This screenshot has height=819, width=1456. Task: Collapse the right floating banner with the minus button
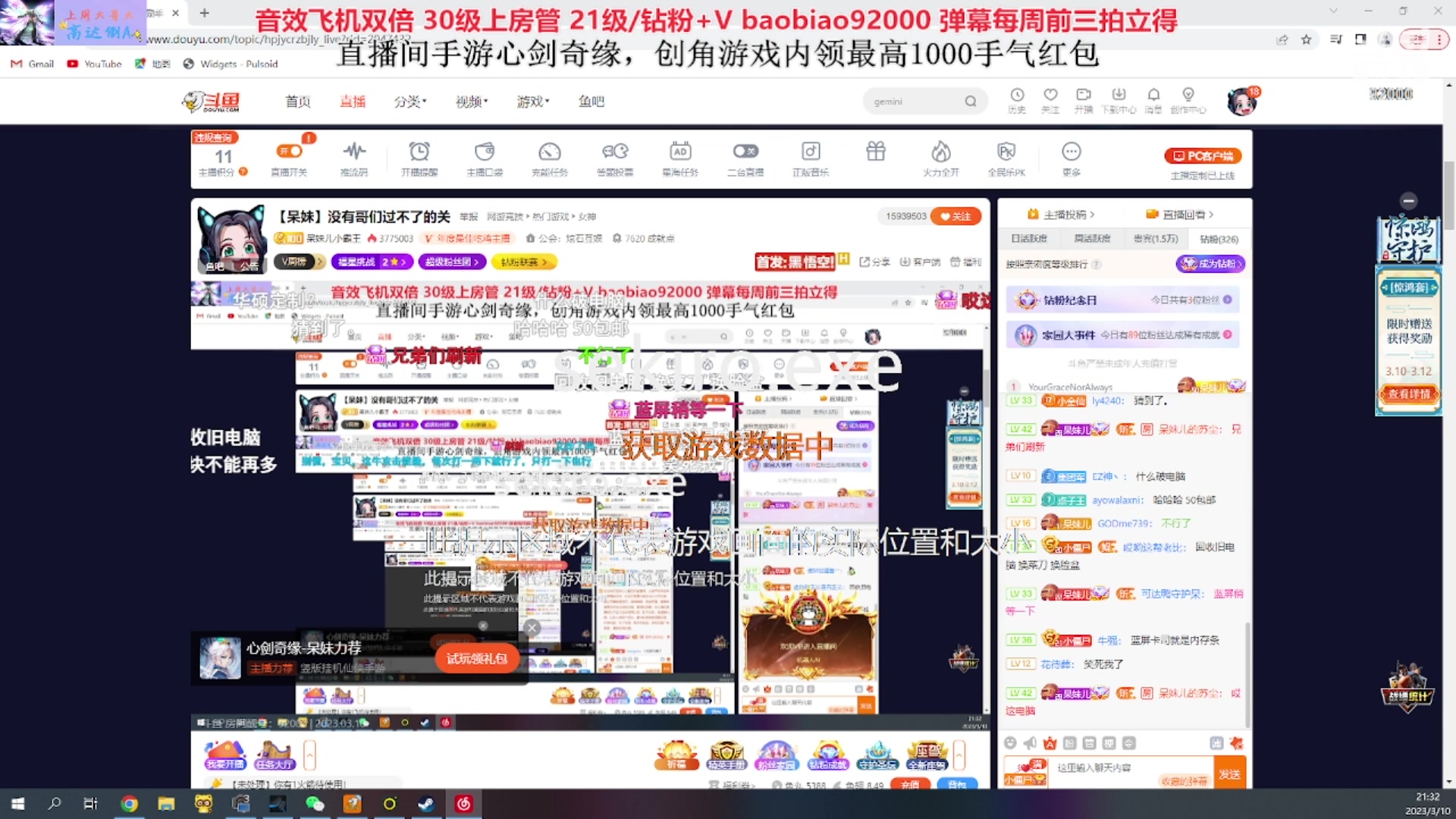[1408, 201]
